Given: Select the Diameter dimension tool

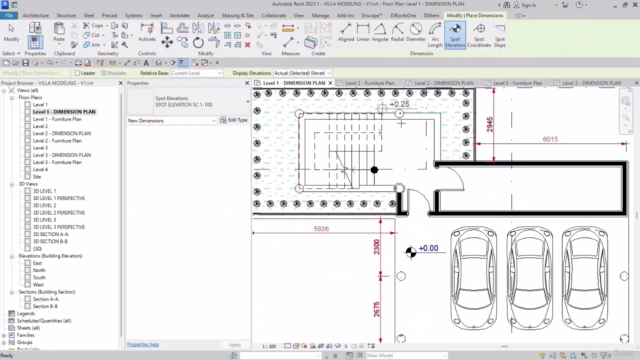Looking at the screenshot, I should 416,32.
